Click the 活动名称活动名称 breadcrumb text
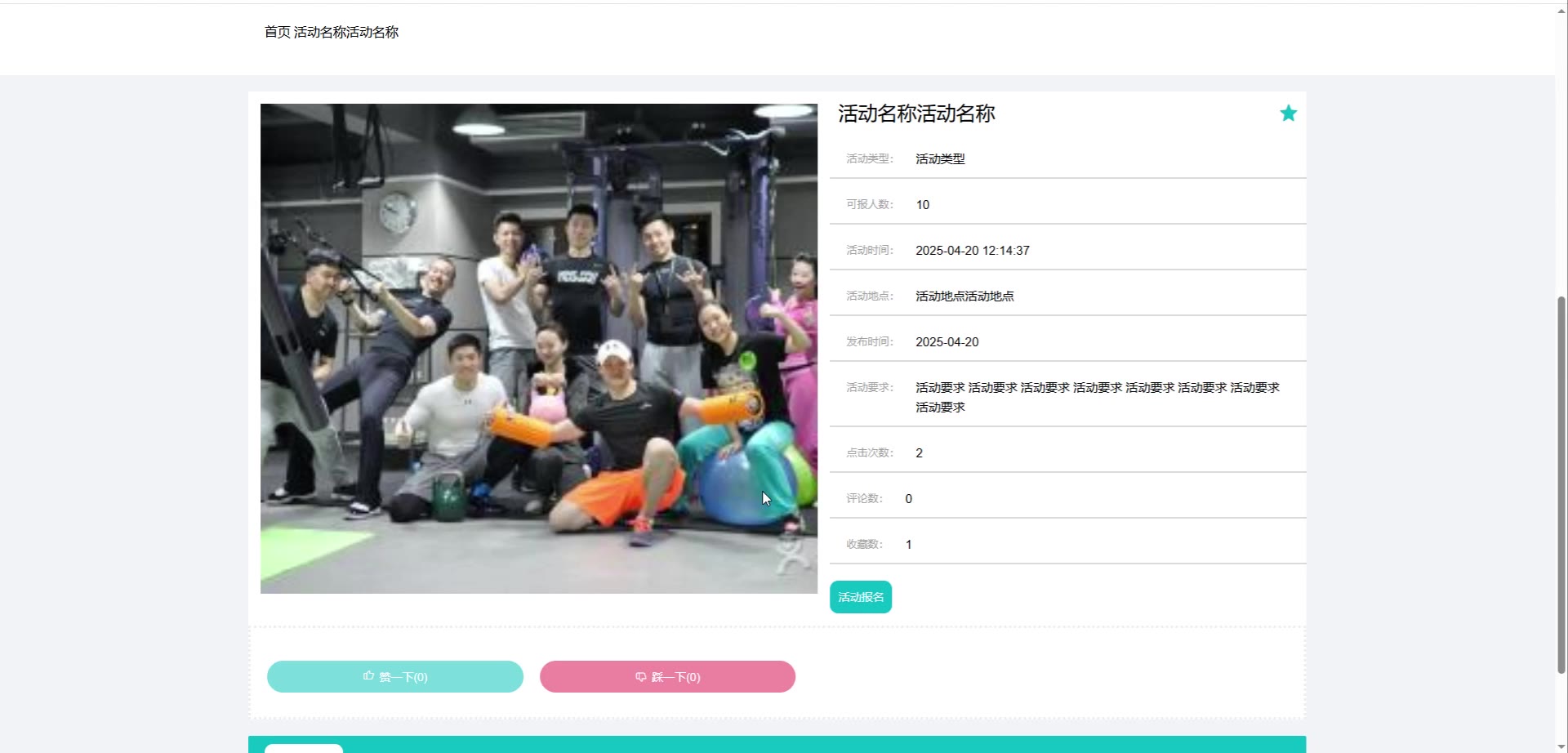Screen dimensions: 1568x753 (346, 32)
